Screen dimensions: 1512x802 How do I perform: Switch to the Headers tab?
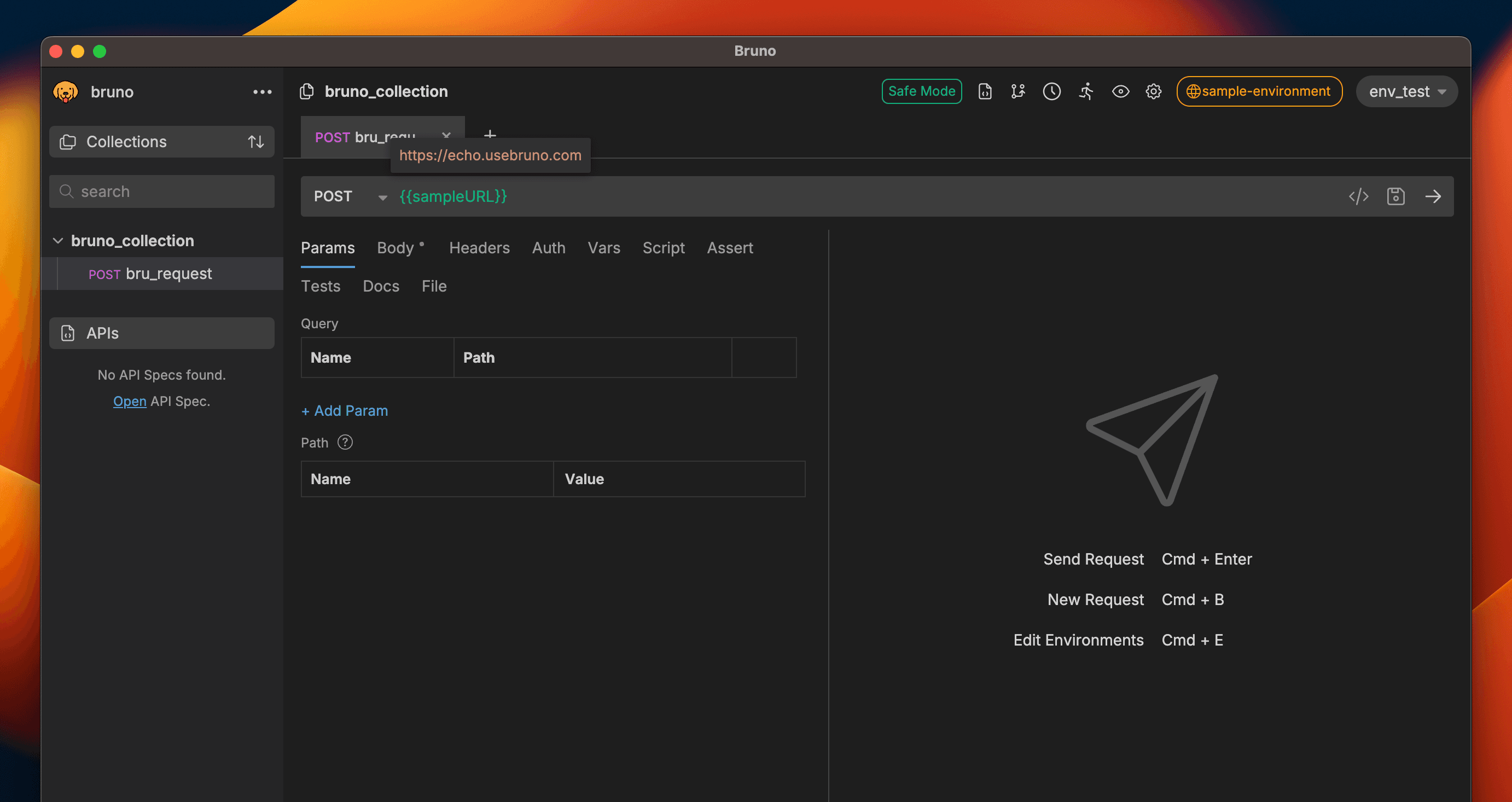[x=479, y=248]
